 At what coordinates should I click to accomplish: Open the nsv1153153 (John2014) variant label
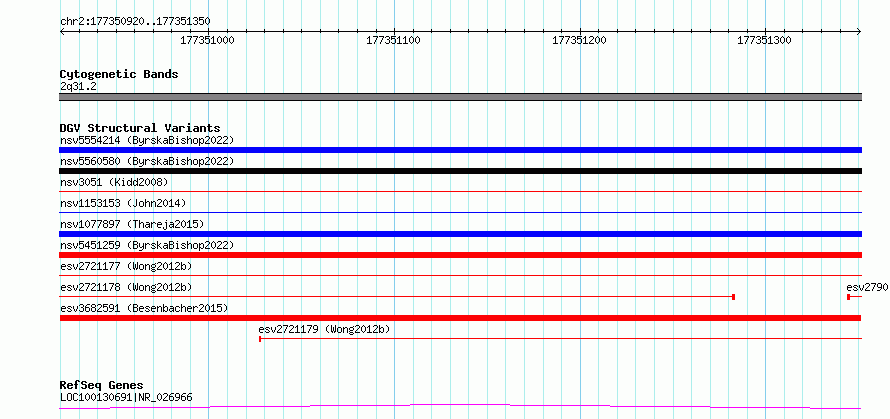pos(123,203)
